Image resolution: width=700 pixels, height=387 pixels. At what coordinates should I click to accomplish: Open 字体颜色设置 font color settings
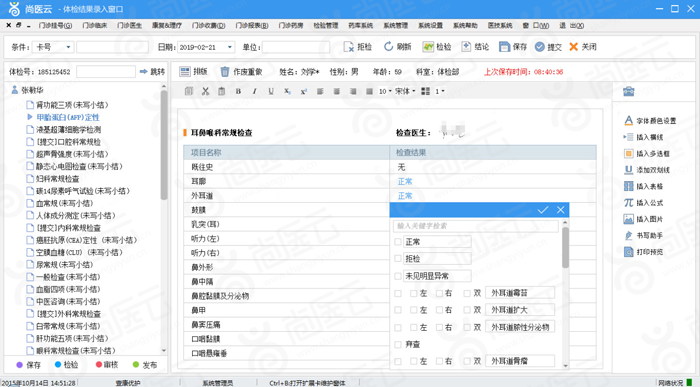(650, 121)
